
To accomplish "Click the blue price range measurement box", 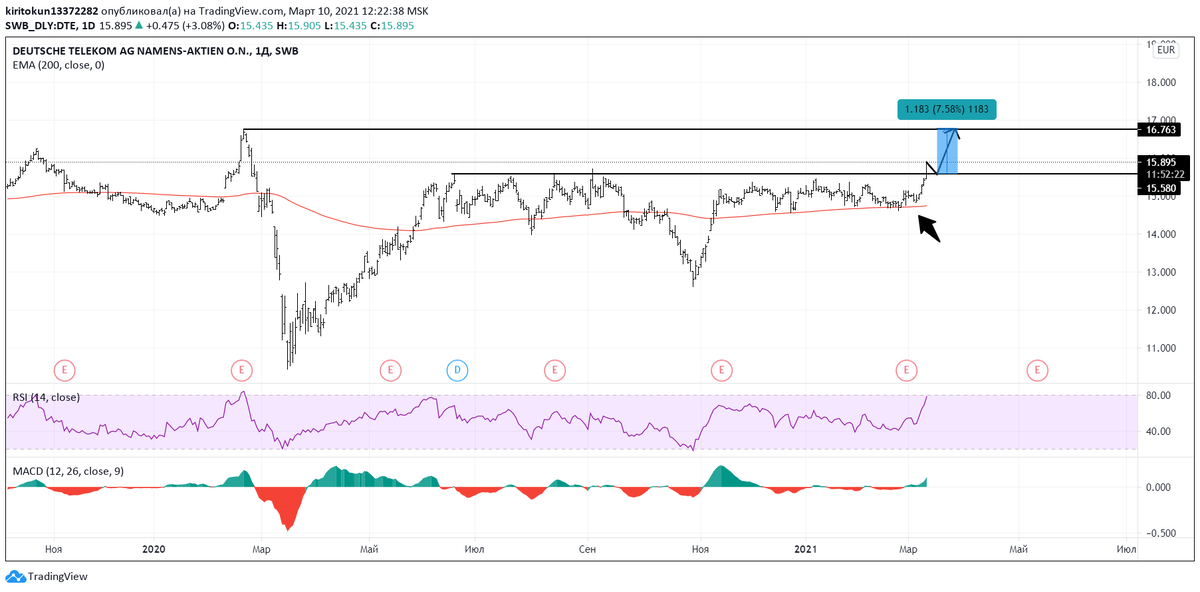I will (x=947, y=152).
